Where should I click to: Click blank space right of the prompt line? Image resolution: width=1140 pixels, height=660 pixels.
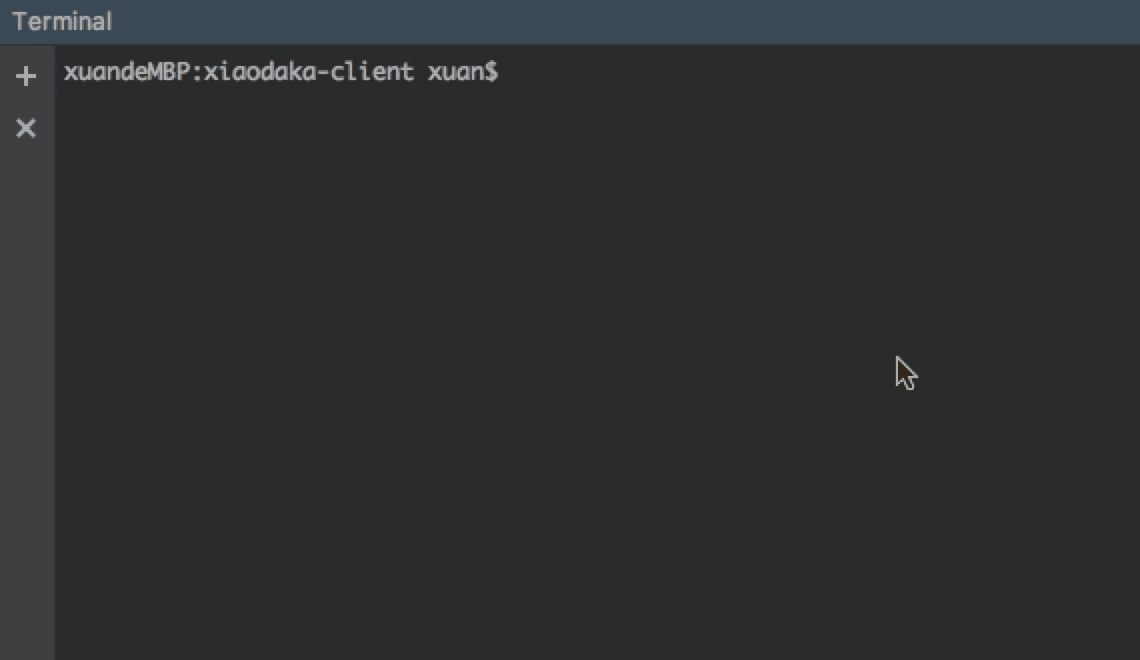coord(800,72)
